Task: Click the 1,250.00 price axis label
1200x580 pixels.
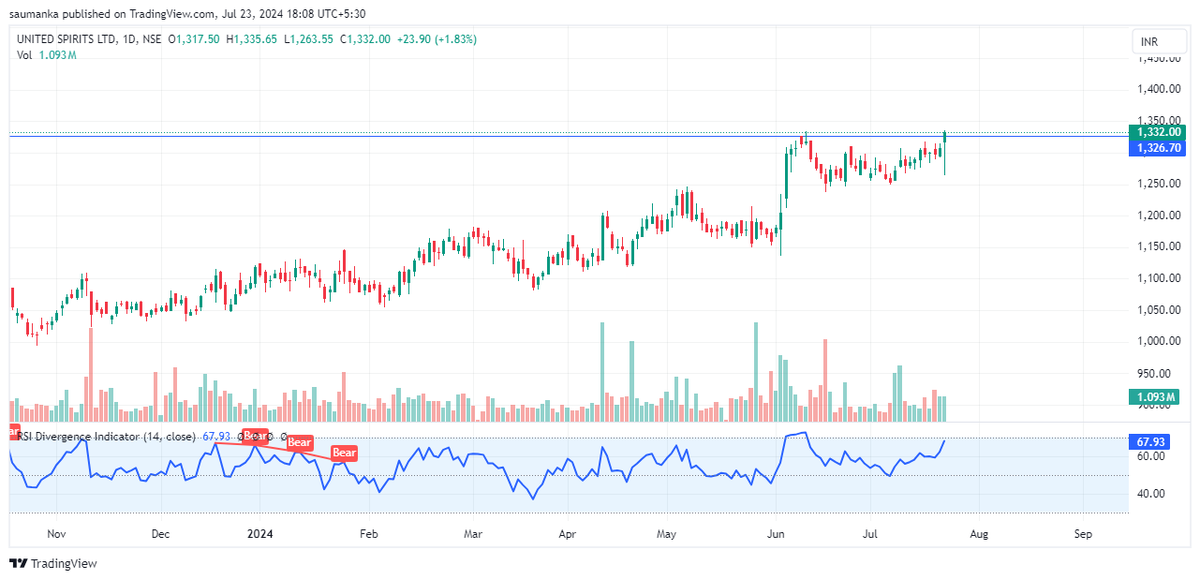Action: coord(1161,183)
